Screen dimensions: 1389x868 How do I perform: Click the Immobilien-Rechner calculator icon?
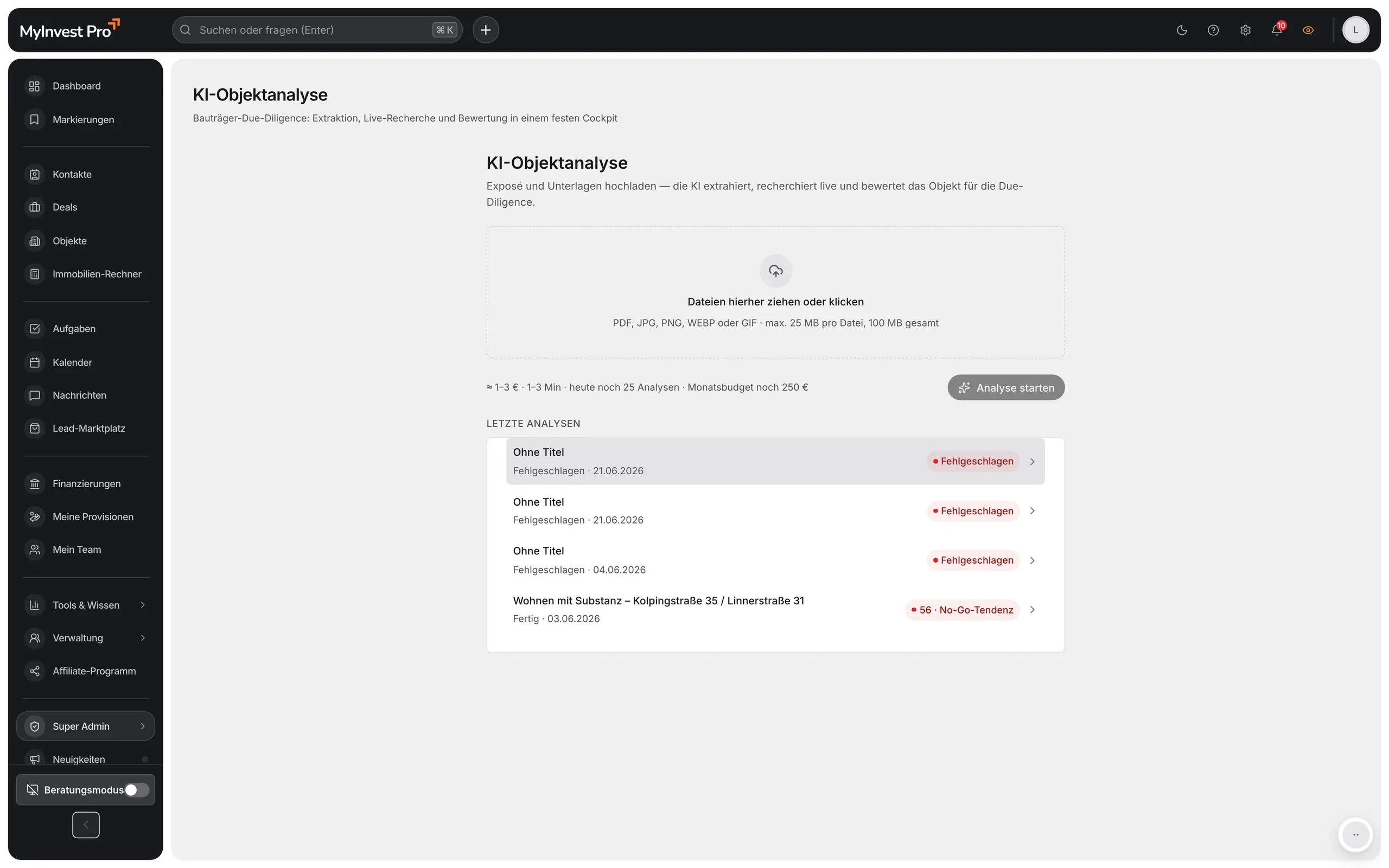point(34,275)
